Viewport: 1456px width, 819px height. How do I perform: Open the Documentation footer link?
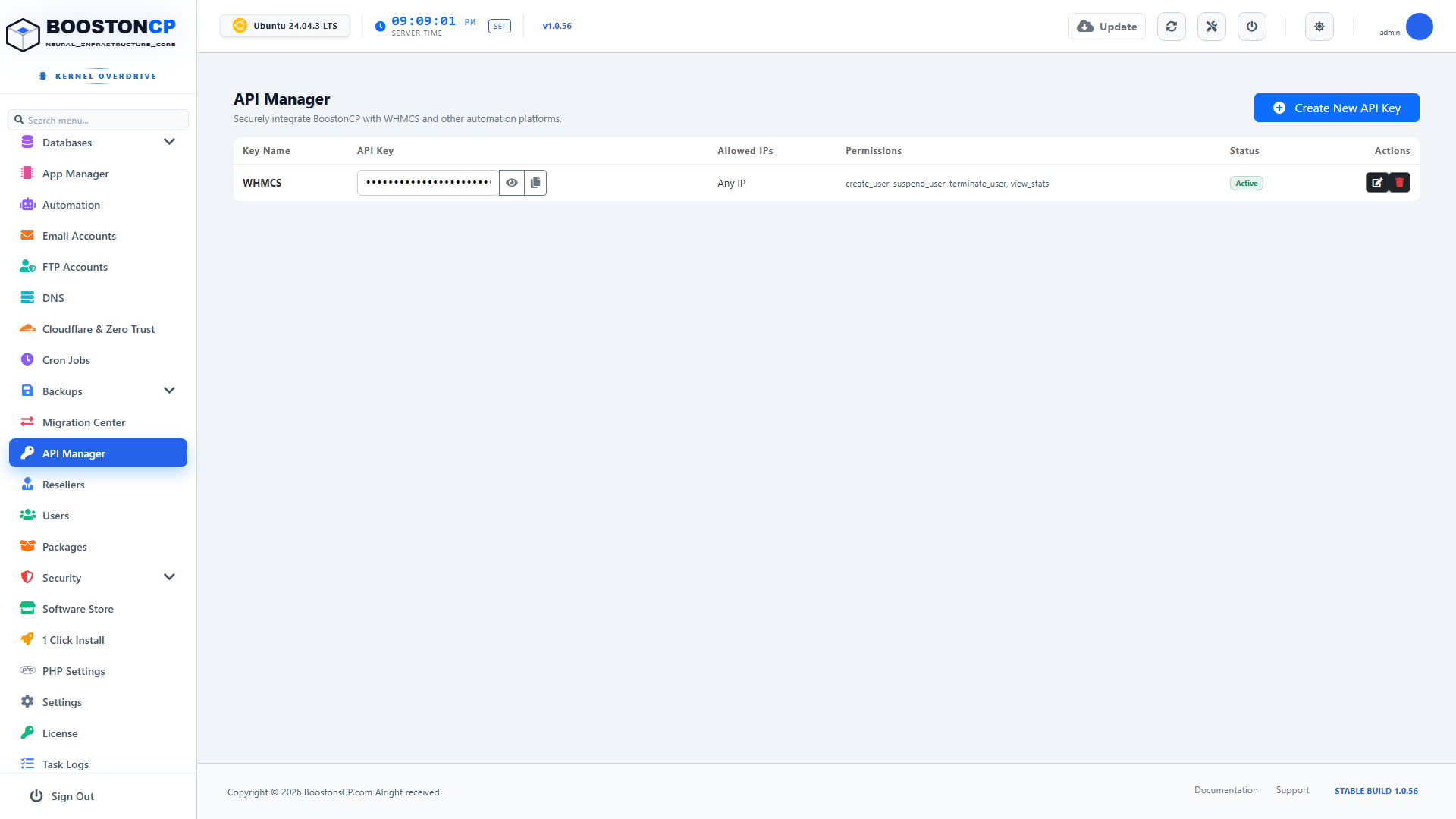1225,790
